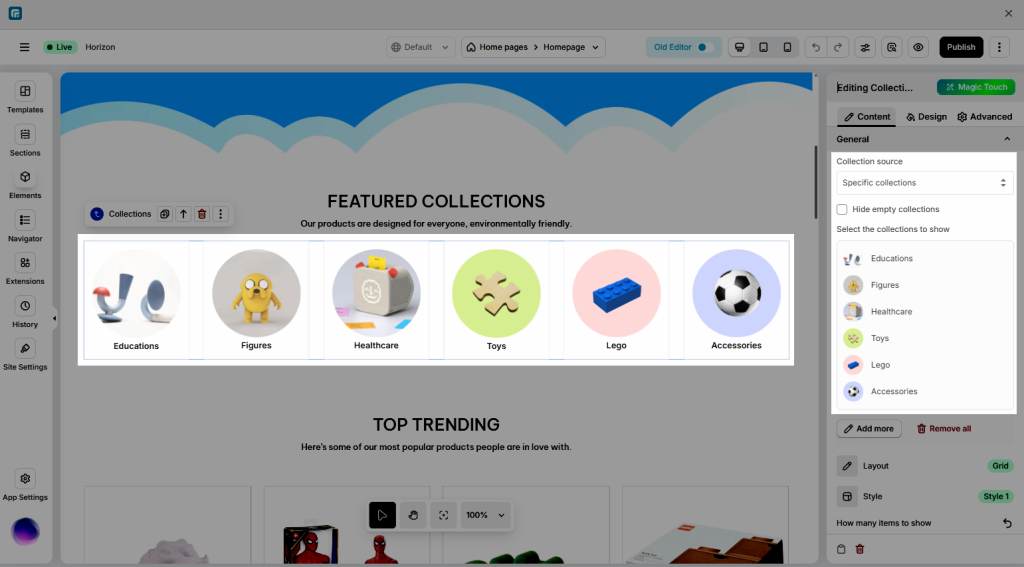1024x567 pixels.
Task: Open the Navigator panel
Action: (x=25, y=226)
